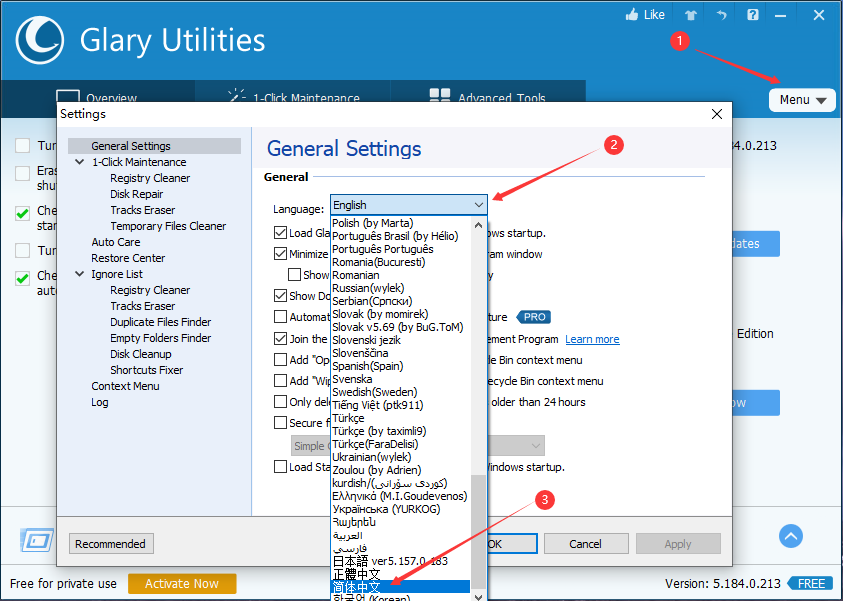
Task: Enable the 'Load Sta...' Windows startup checkbox
Action: tap(280, 467)
